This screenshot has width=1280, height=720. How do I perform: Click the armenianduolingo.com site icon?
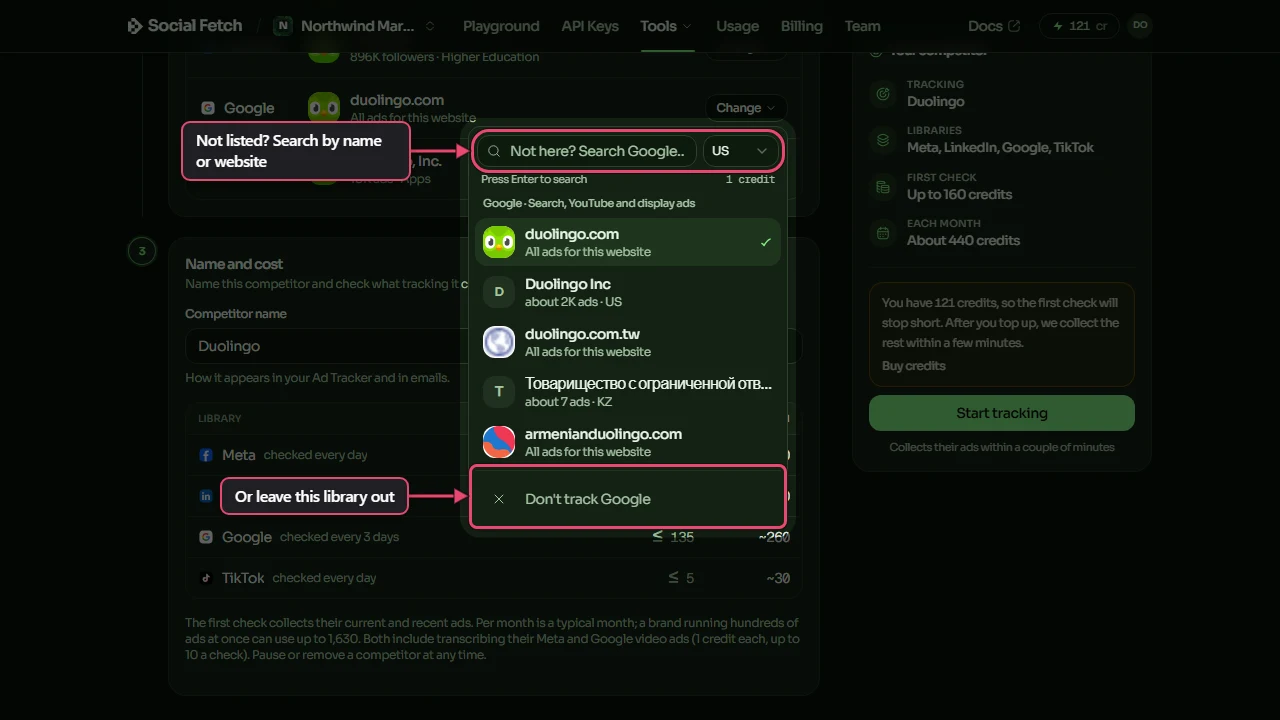[x=499, y=442]
